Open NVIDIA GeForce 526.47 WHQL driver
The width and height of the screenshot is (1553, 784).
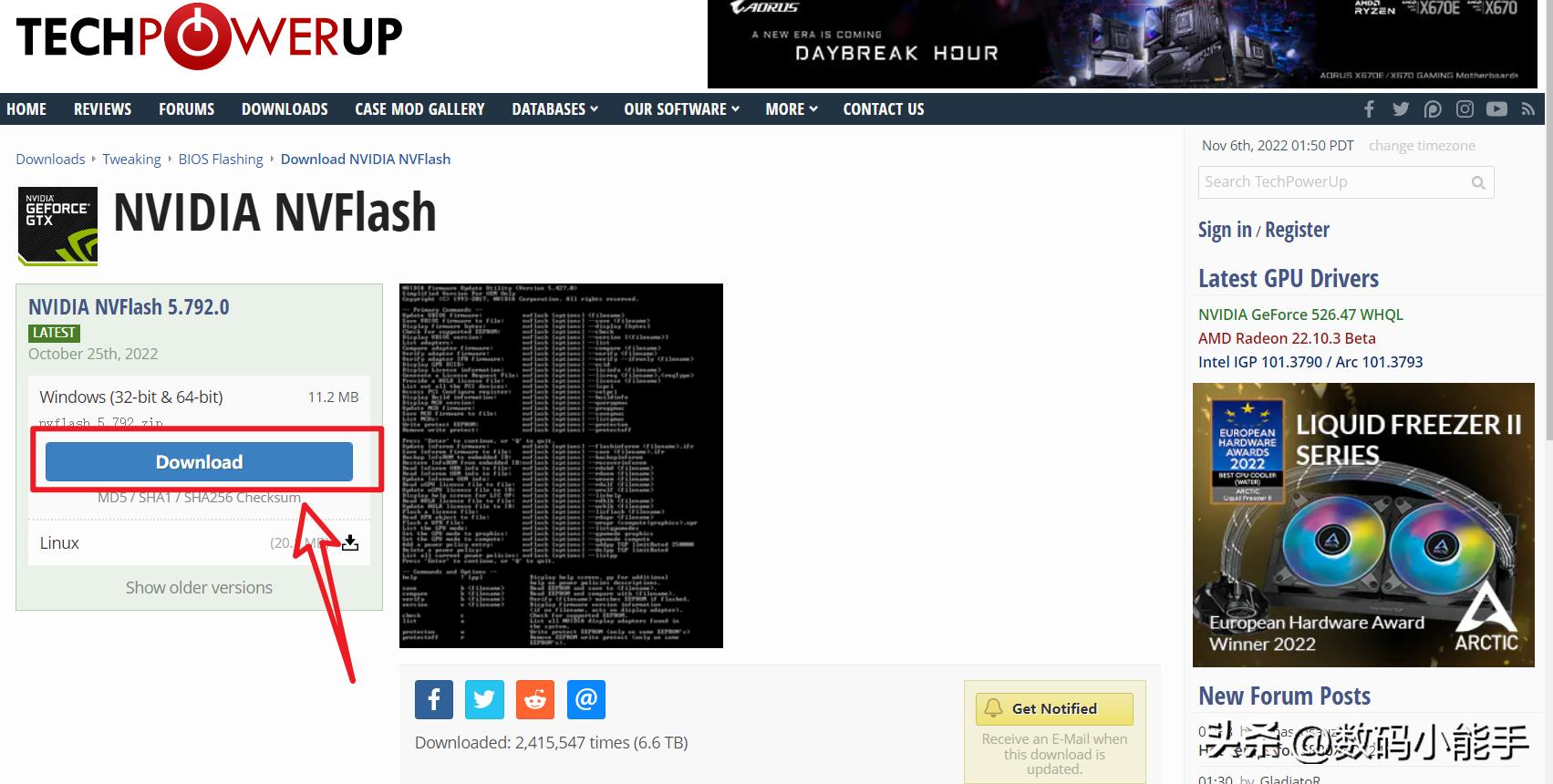click(x=1300, y=315)
